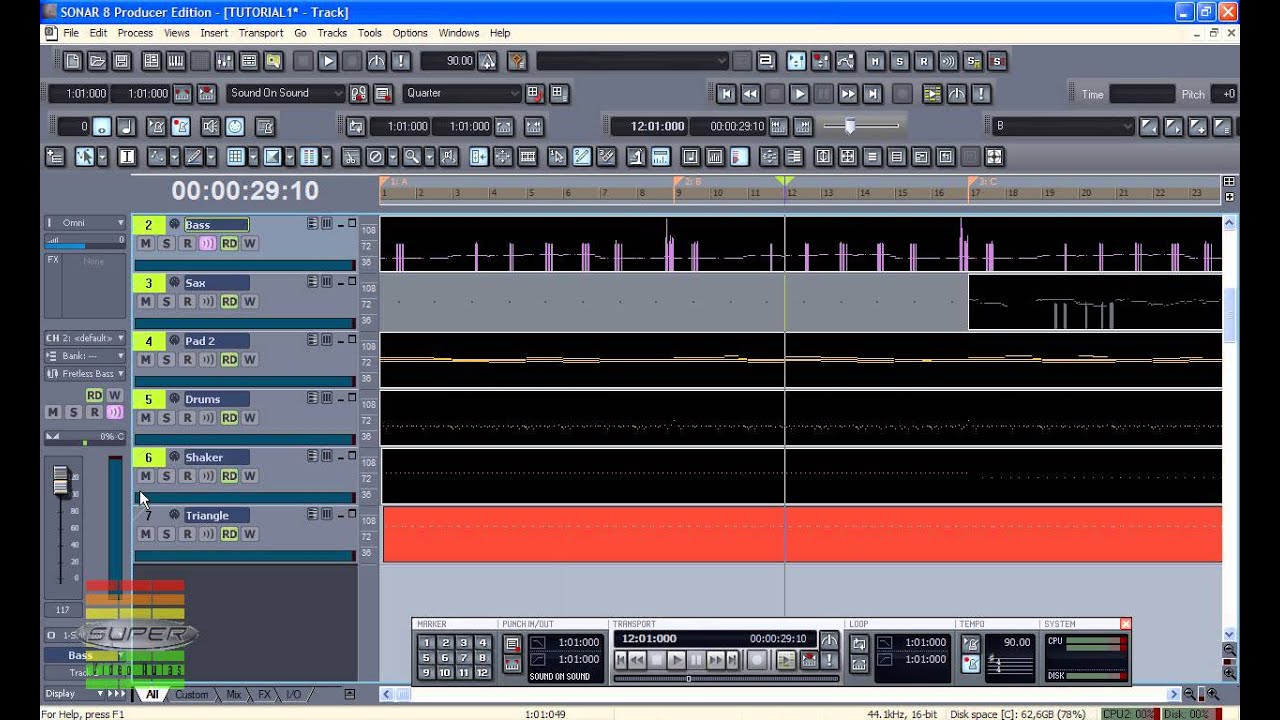
Task: Solo the Sax track
Action: [166, 301]
